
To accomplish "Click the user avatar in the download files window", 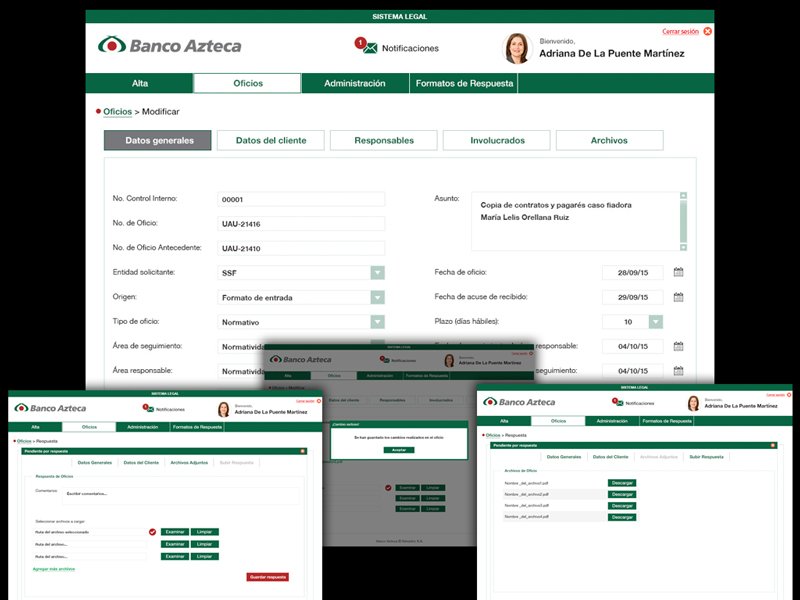I will pyautogui.click(x=693, y=404).
